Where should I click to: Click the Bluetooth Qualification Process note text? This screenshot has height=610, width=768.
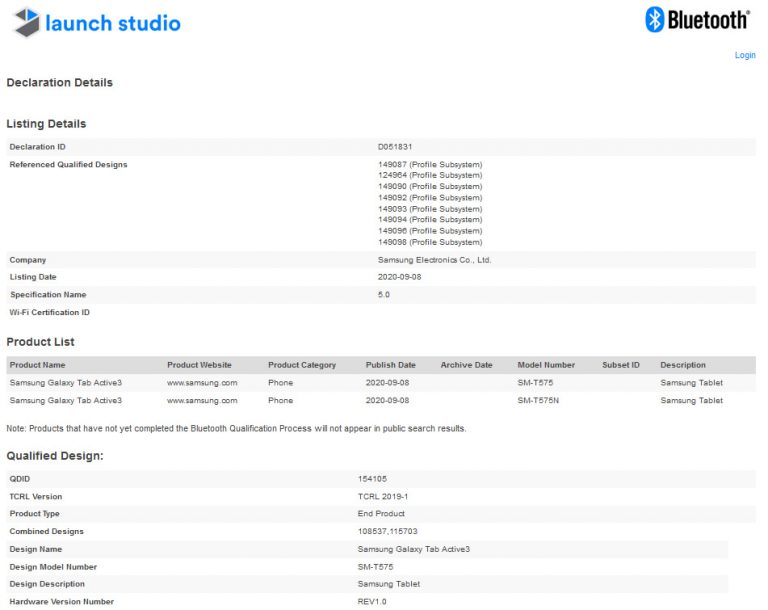236,428
